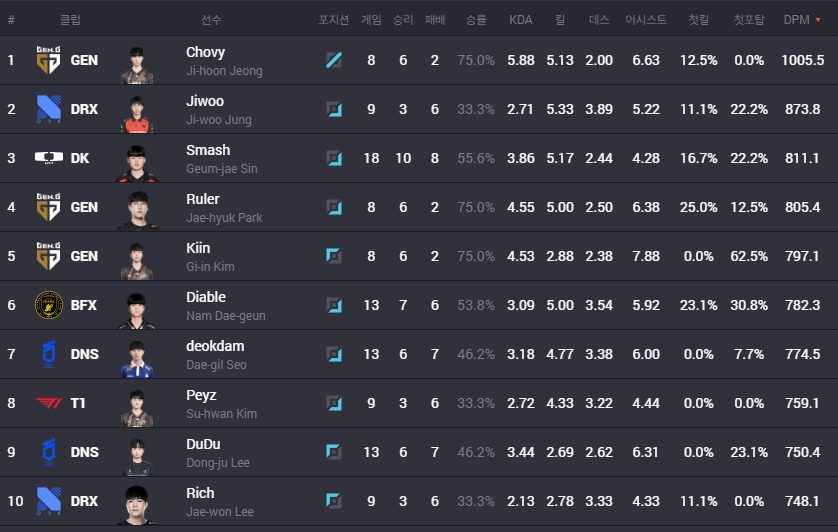Screen dimensions: 838x532
Task: Click Smash's position icon
Action: click(334, 158)
